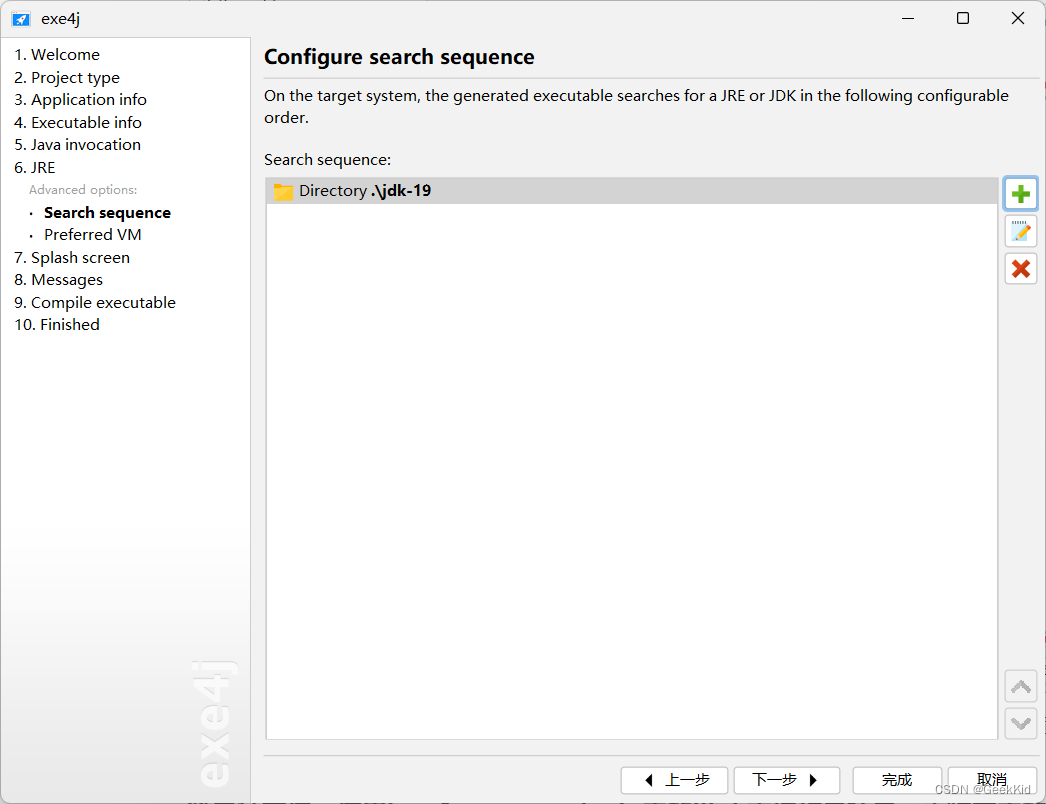Screen dimensions: 1046x804
Task: Open step 8. Messages
Action: (x=59, y=280)
